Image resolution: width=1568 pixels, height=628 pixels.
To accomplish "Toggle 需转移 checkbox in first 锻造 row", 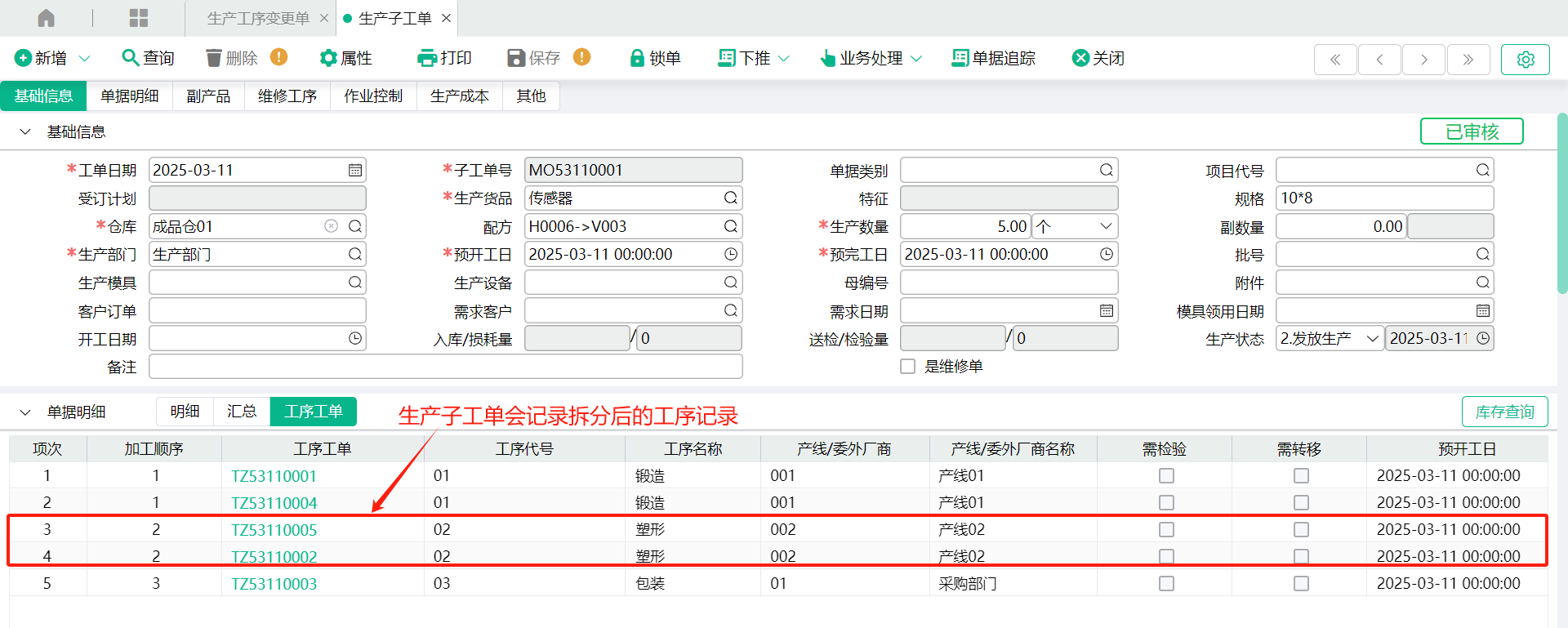I will 1301,476.
